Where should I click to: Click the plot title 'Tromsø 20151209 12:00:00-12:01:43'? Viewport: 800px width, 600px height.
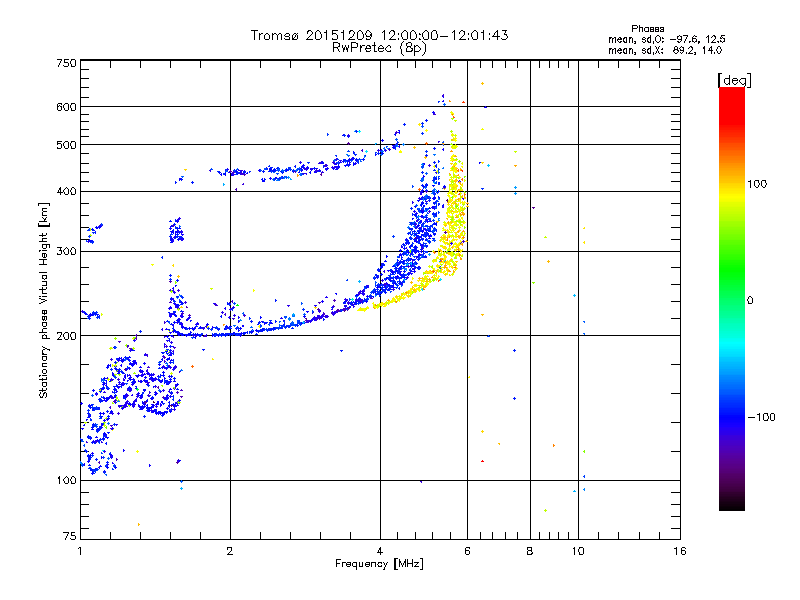379,35
